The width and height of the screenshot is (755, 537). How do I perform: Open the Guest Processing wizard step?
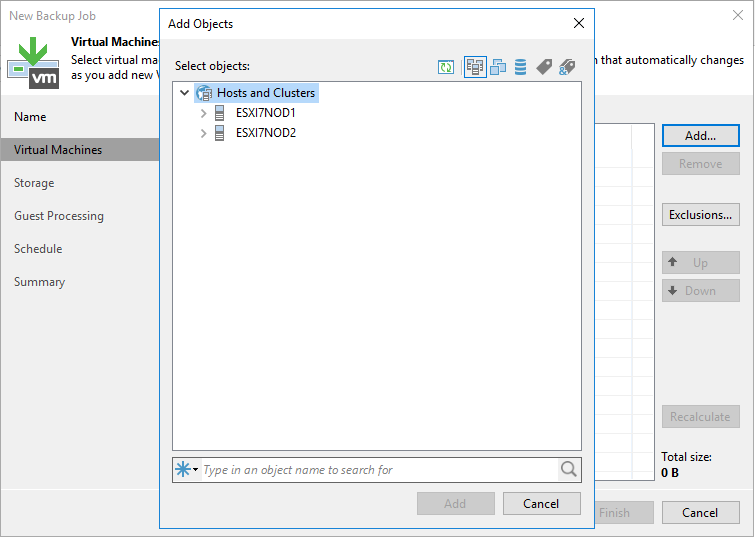59,216
